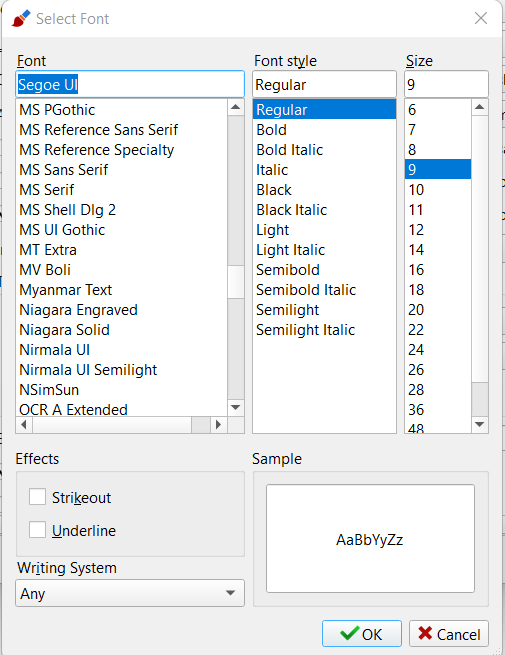Screen dimensions: 505x655
Task: Select Italic font style
Action: 325,170
